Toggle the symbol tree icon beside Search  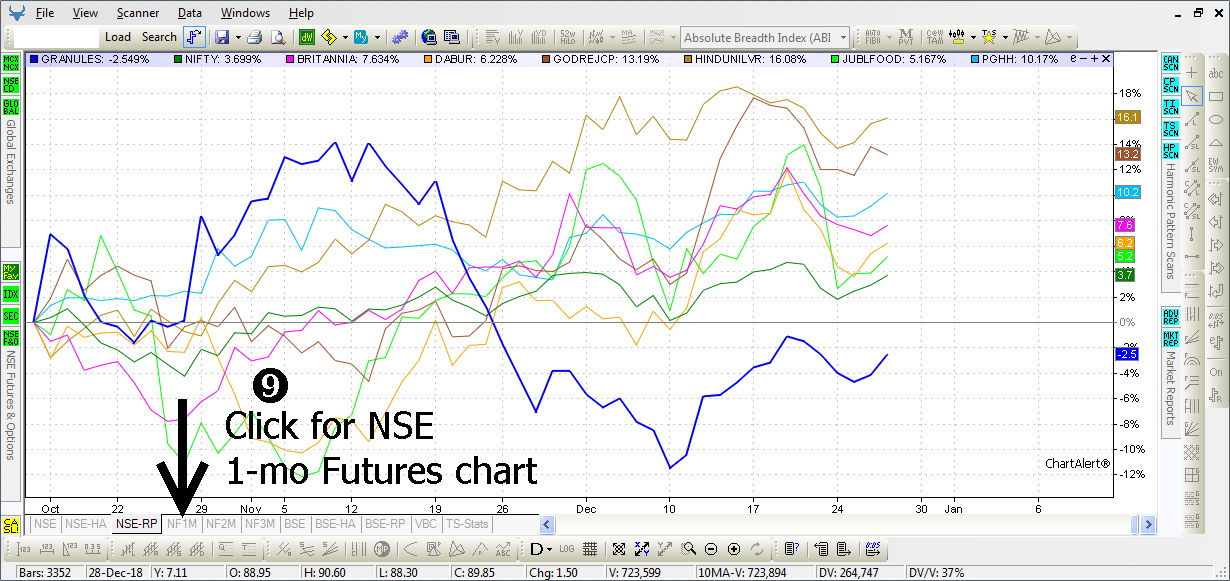coord(193,37)
